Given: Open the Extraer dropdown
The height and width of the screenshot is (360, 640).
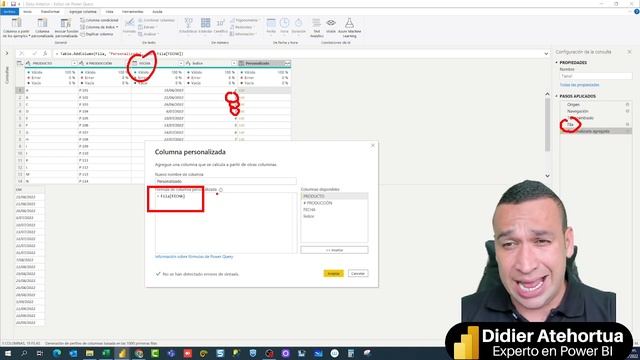Looking at the screenshot, I should [x=147, y=27].
